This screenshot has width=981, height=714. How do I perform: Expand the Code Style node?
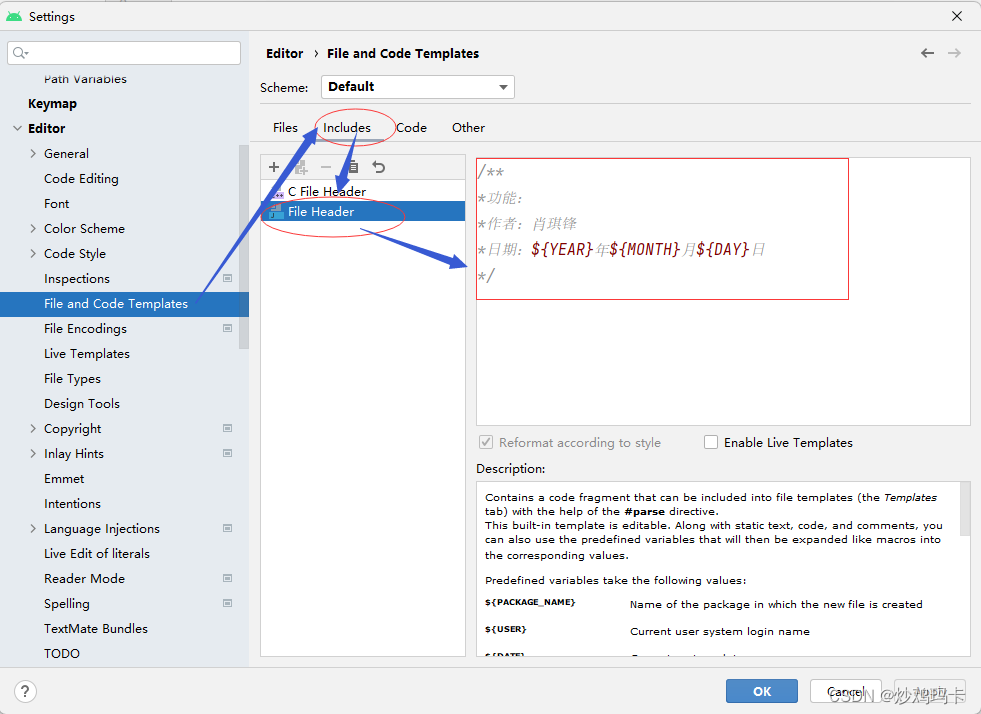(x=33, y=253)
